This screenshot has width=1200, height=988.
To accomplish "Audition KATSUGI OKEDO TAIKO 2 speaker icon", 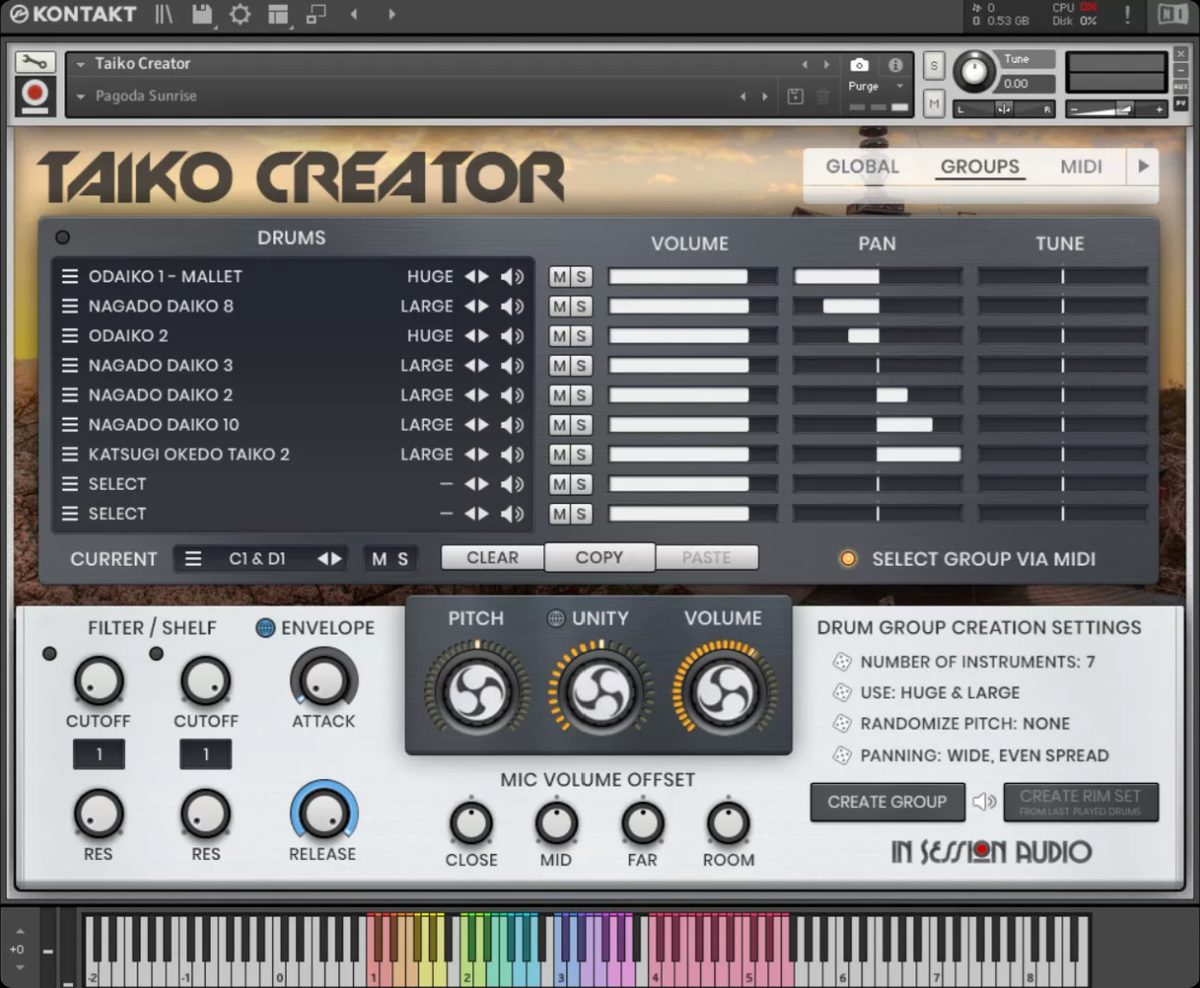I will pos(513,455).
